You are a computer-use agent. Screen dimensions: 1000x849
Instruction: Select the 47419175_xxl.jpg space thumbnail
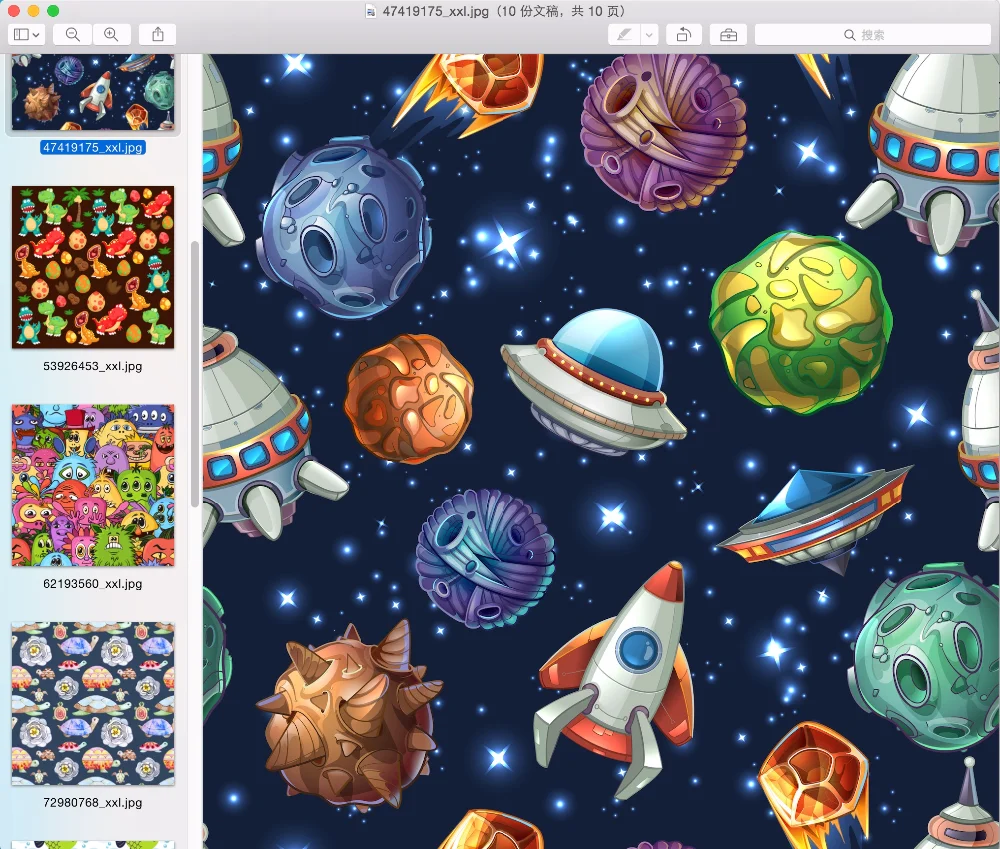93,92
